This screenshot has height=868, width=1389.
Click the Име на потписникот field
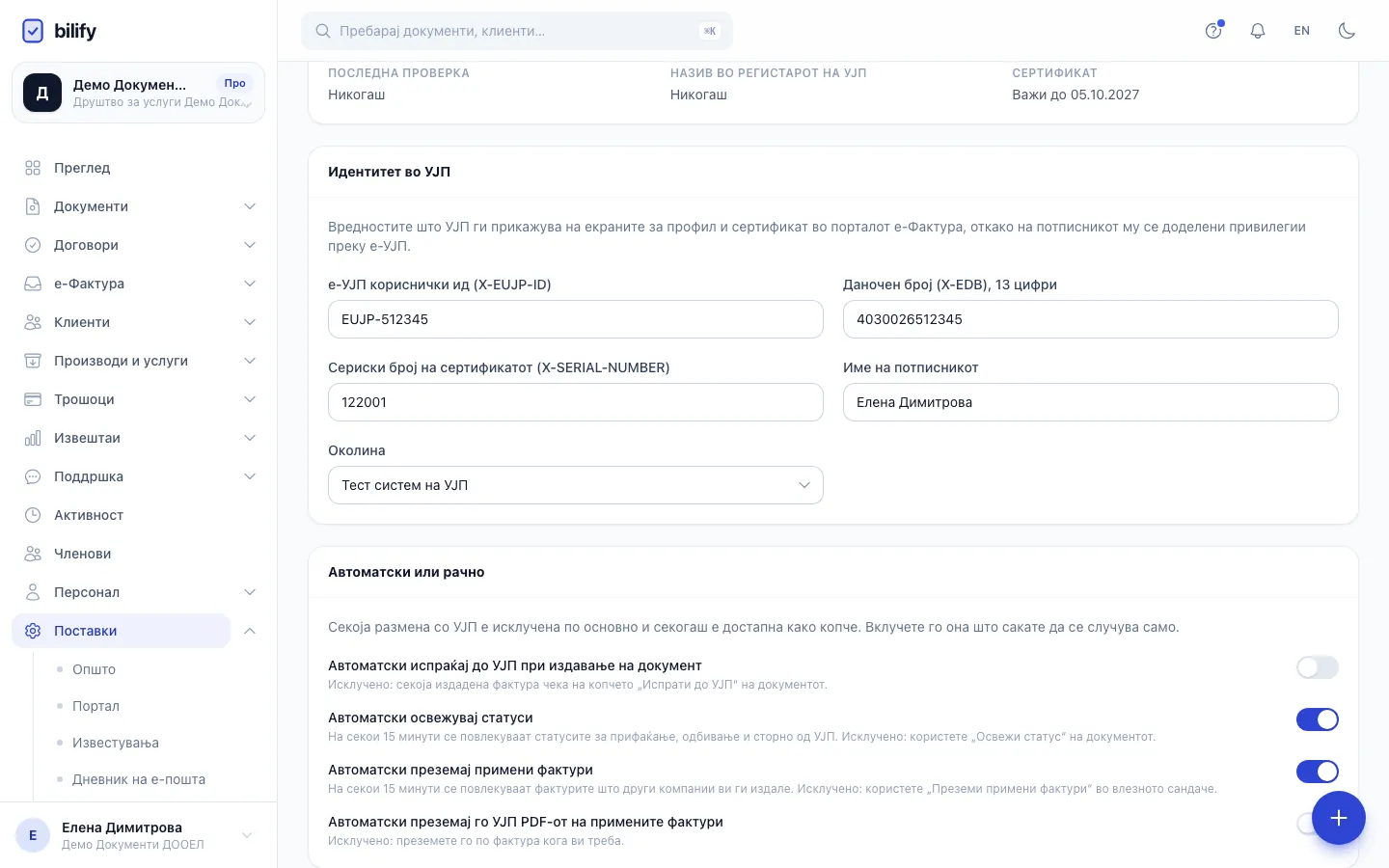pos(1091,402)
